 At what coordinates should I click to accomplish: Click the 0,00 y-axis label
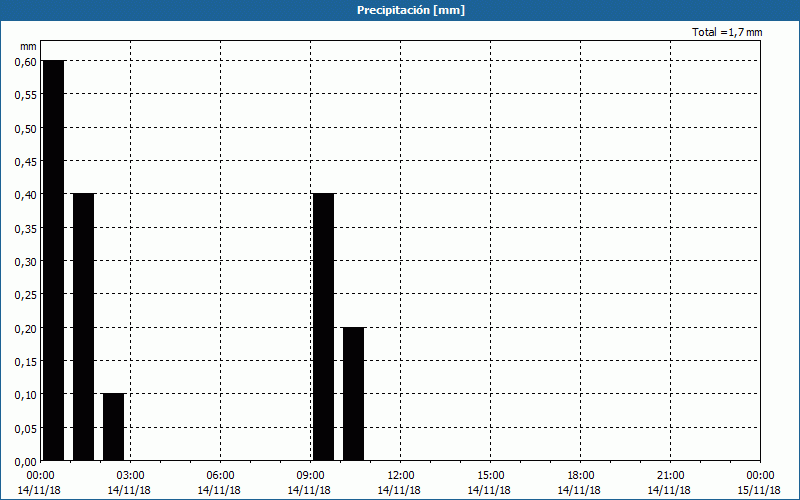point(26,462)
